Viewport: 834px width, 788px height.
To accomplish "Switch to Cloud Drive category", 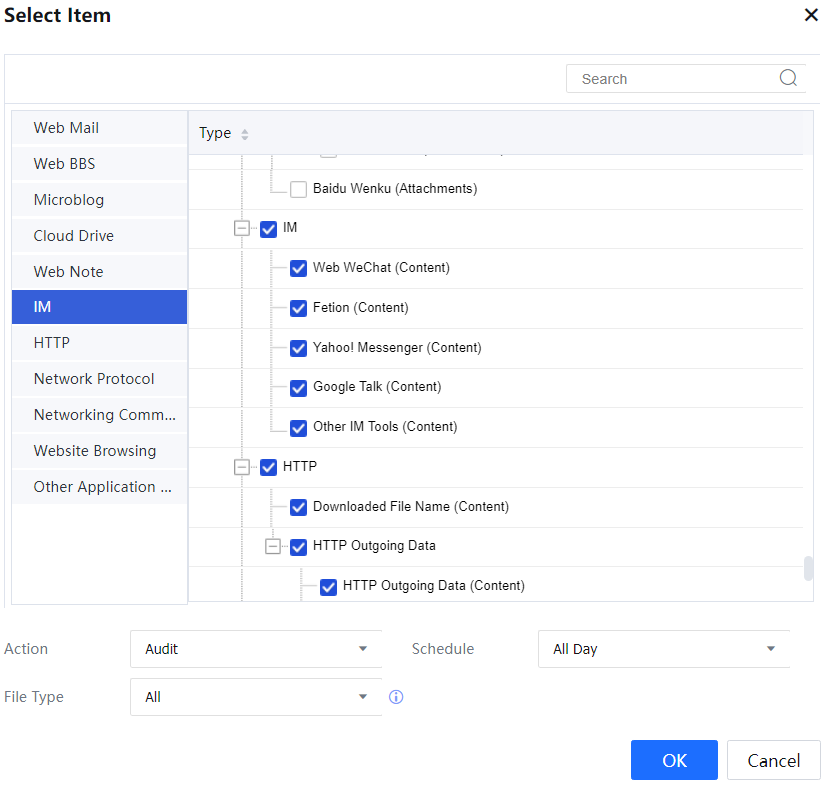I will click(99, 236).
